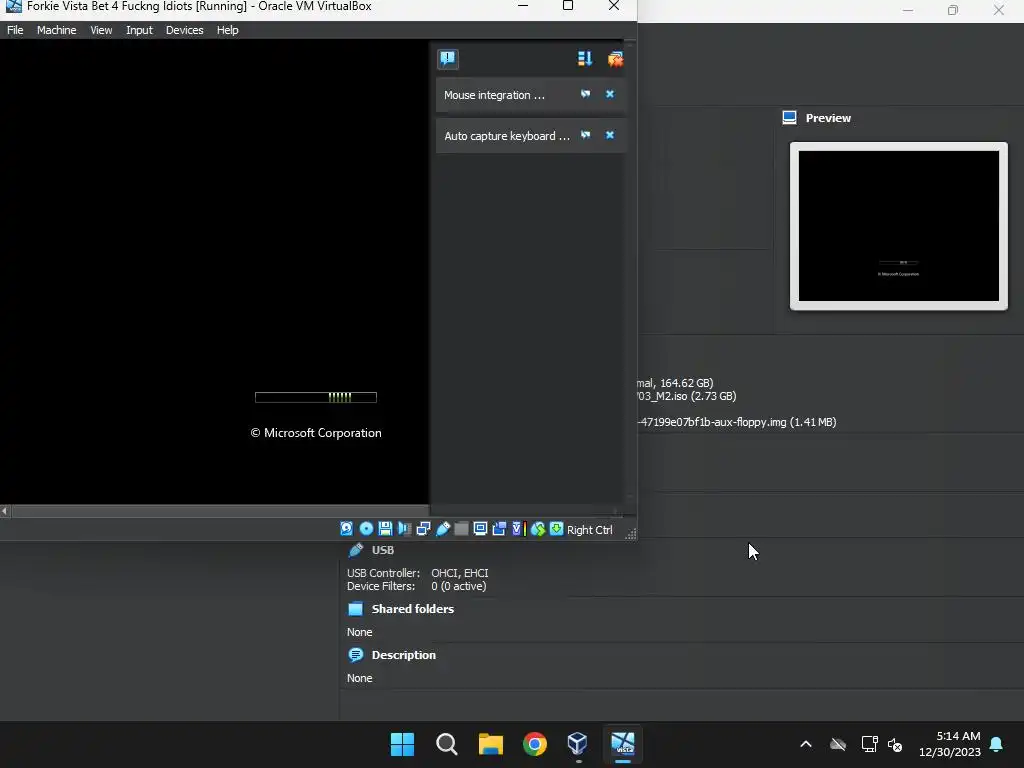
Task: Open the Machine menu
Action: pyautogui.click(x=56, y=30)
